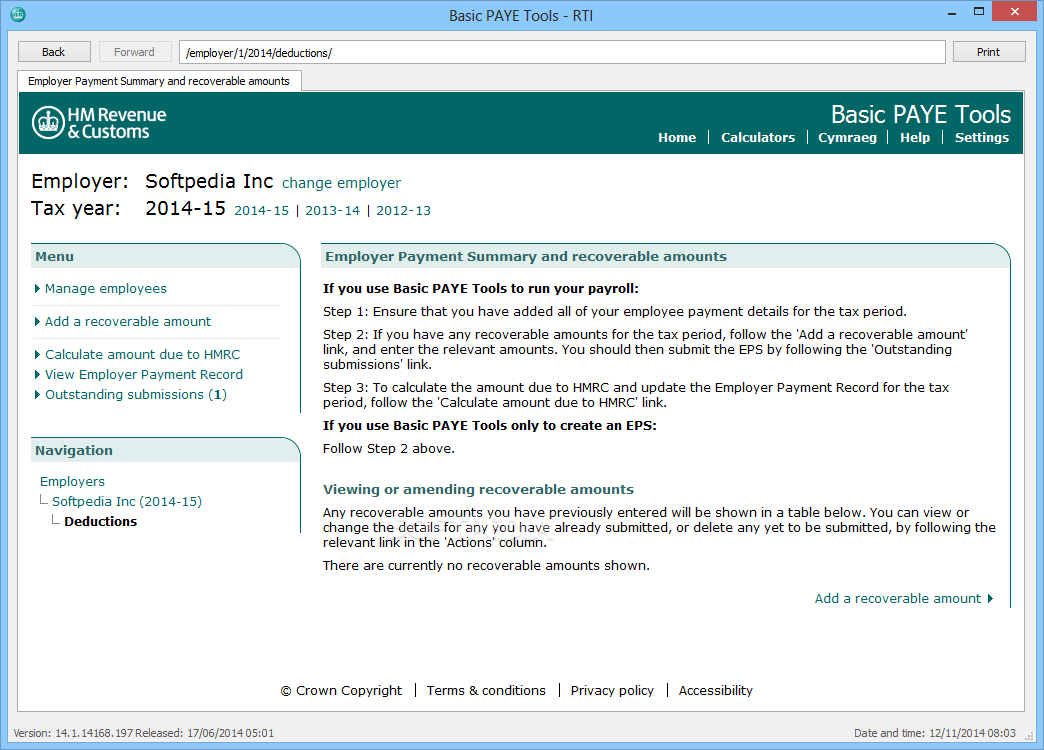Image resolution: width=1044 pixels, height=750 pixels.
Task: Open the Home menu item
Action: [x=677, y=137]
